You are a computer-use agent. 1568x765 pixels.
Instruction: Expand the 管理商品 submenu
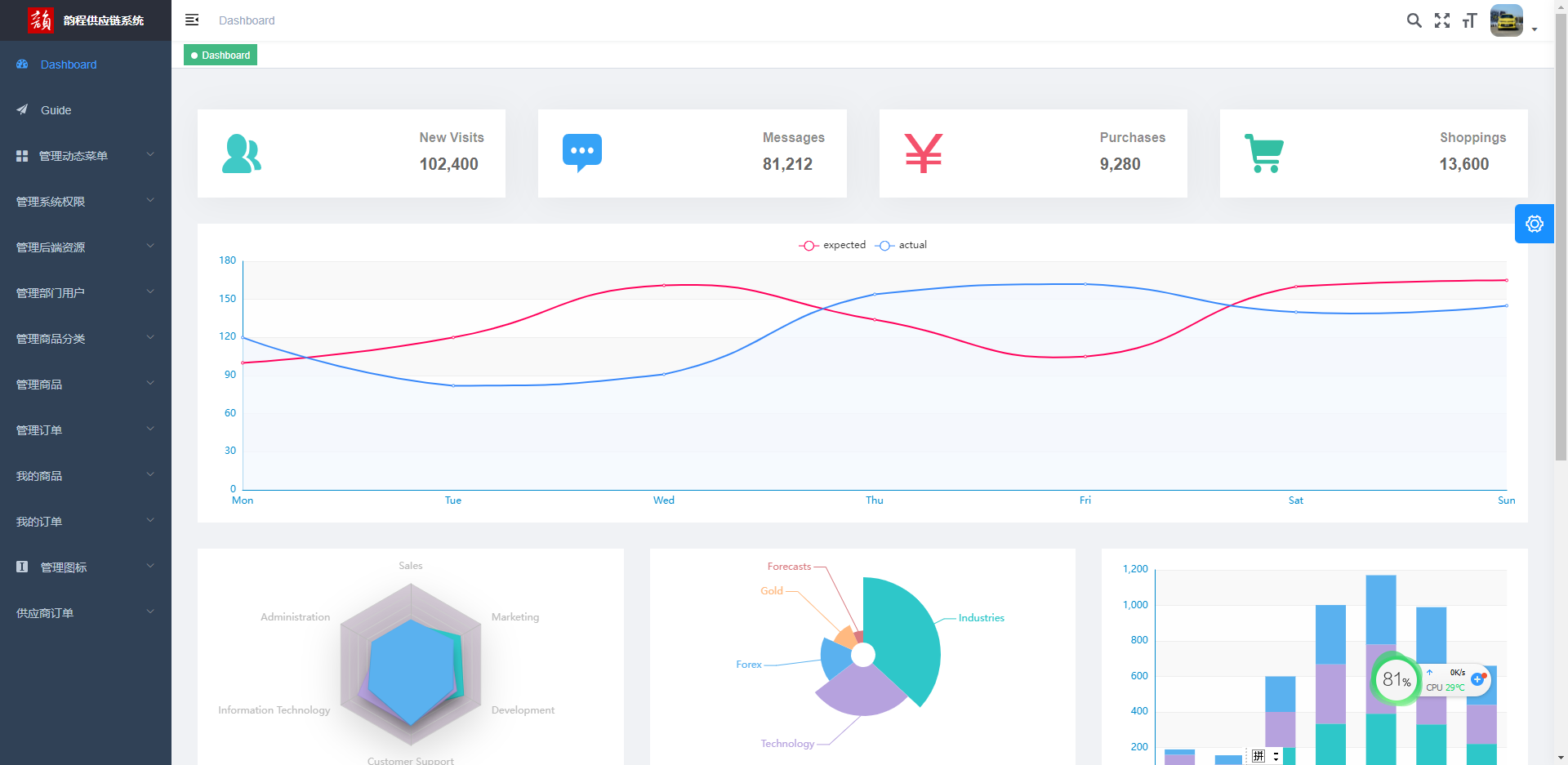point(86,384)
